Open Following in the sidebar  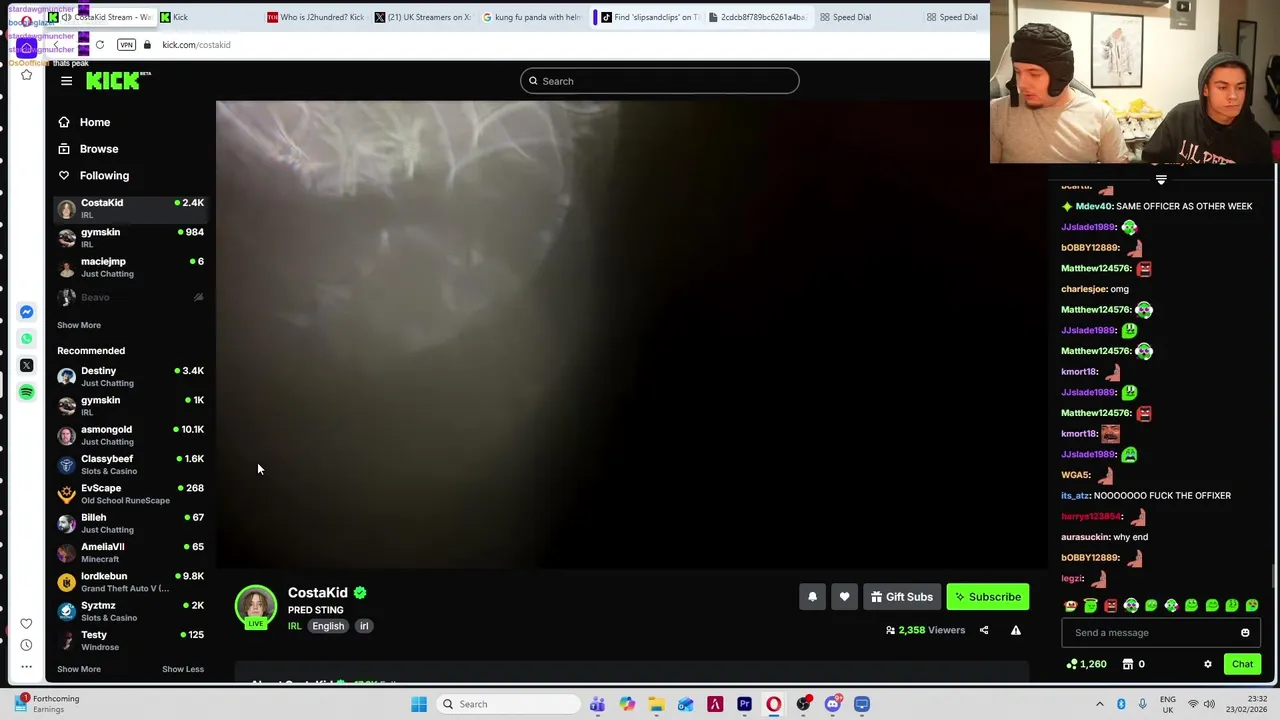click(x=104, y=175)
